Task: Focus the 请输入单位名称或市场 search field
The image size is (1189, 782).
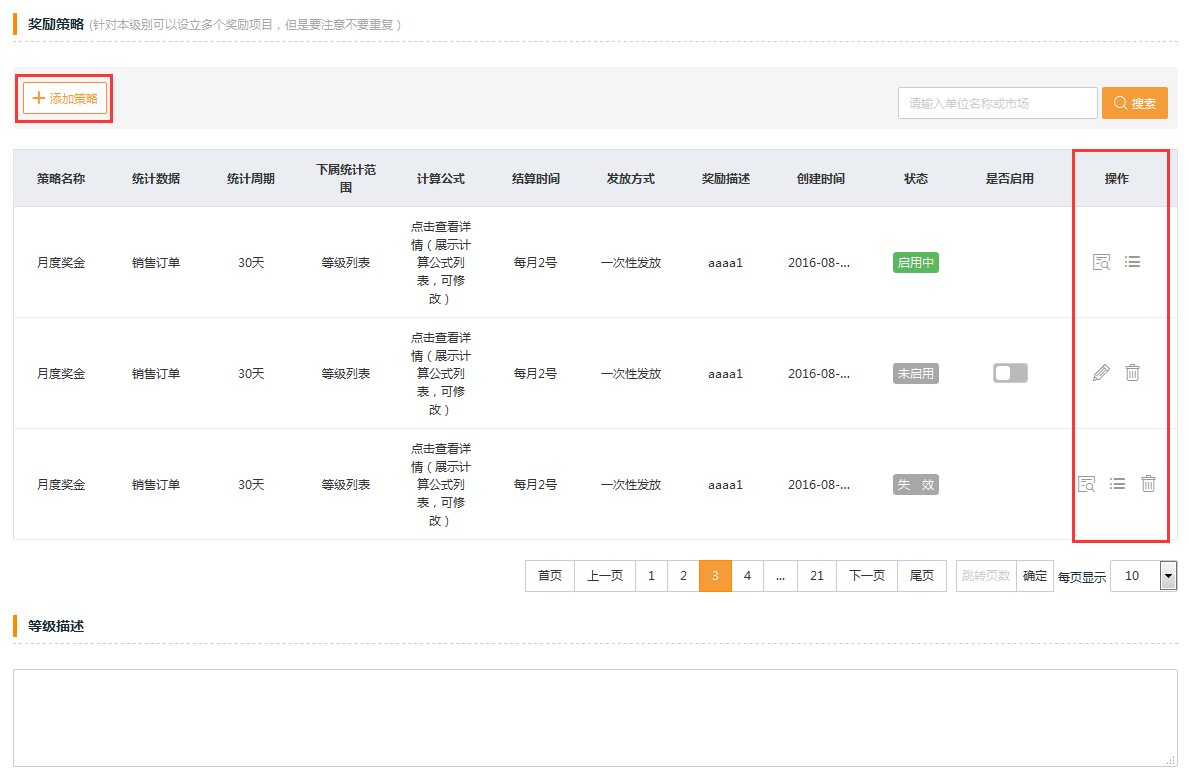Action: coord(997,103)
